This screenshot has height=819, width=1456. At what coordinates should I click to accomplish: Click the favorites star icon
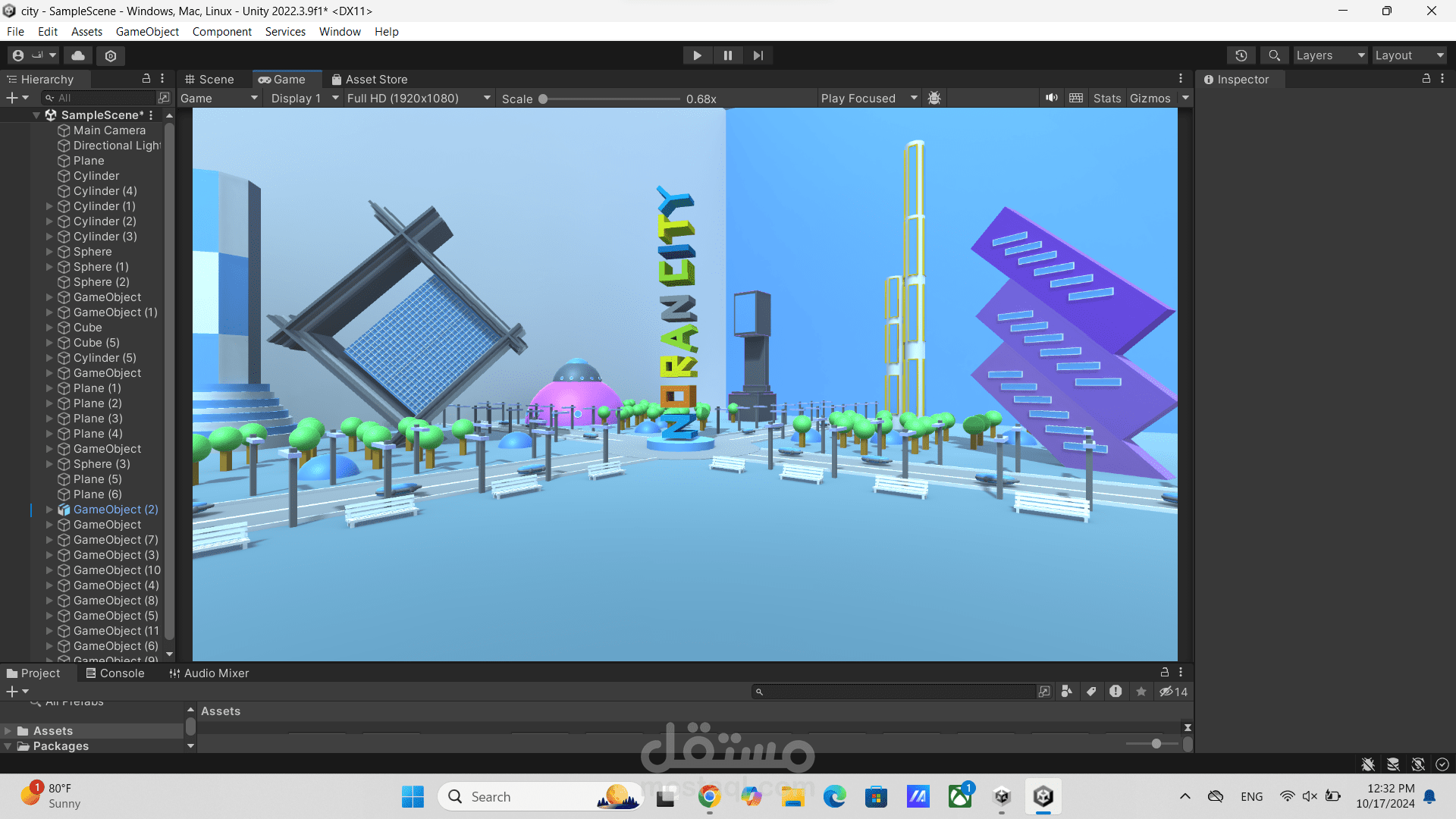click(x=1141, y=692)
